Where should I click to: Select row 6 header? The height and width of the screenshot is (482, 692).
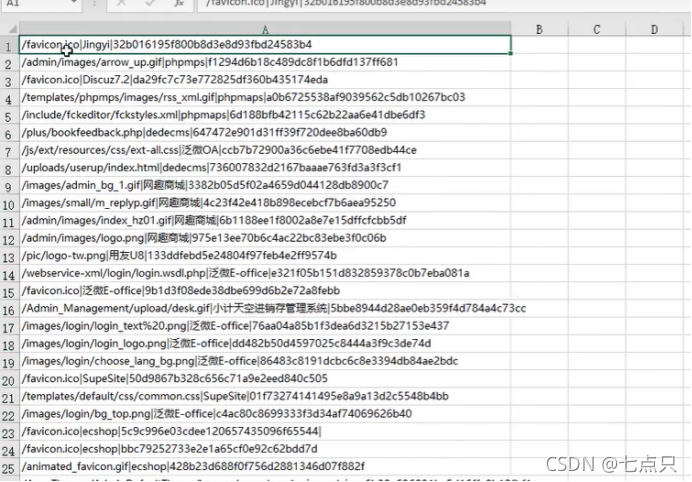pos(9,133)
